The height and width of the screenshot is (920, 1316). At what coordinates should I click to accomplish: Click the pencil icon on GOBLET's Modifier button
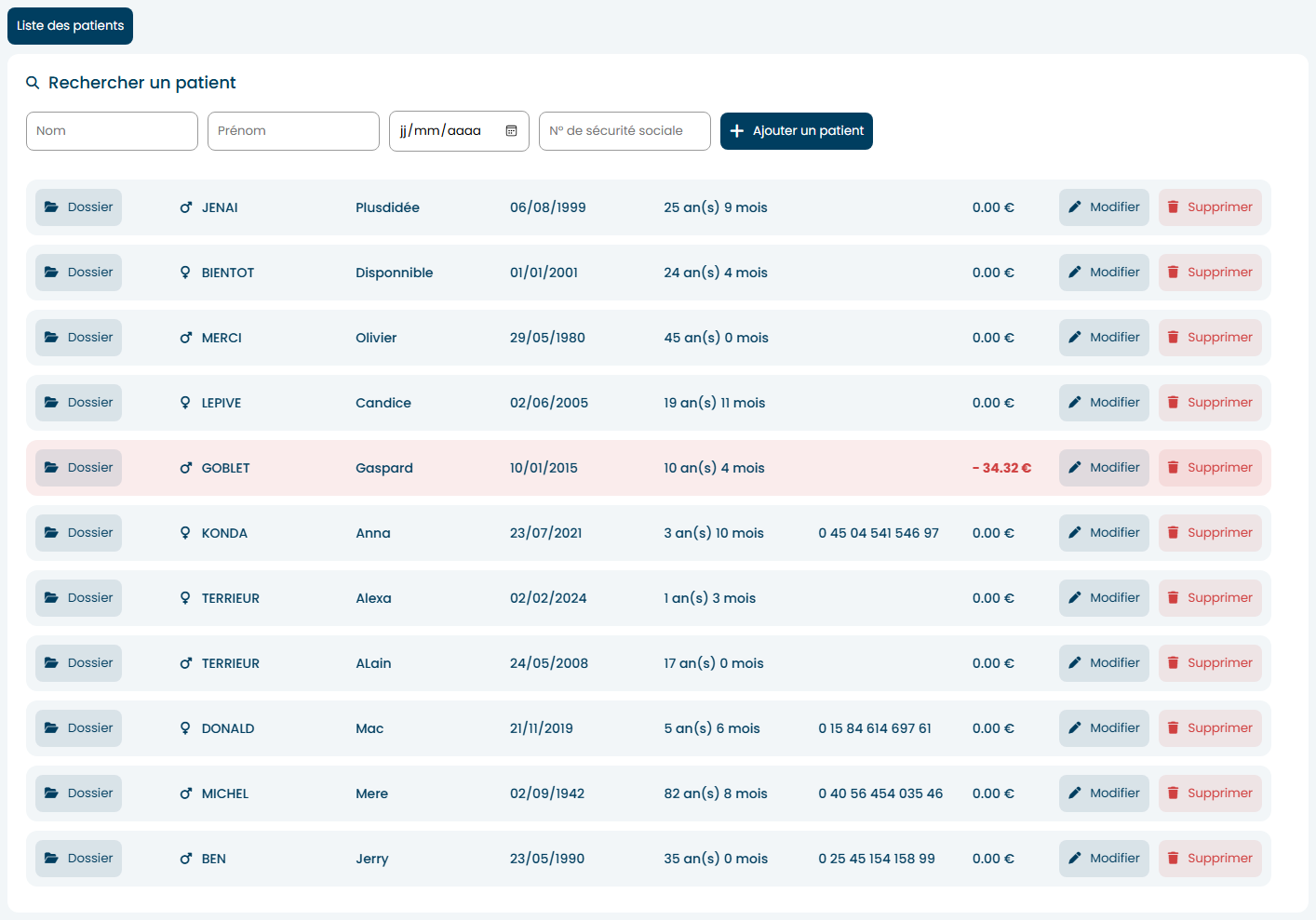tap(1075, 467)
